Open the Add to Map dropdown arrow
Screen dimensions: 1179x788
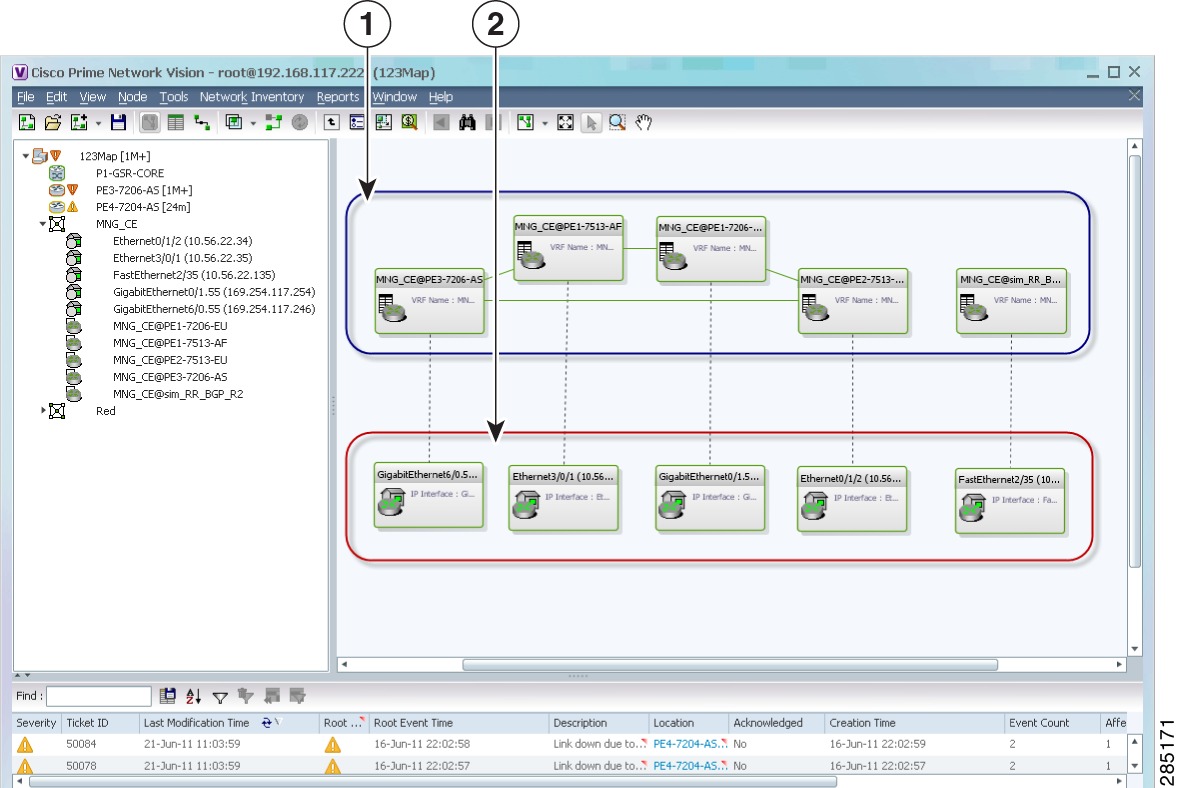click(98, 123)
